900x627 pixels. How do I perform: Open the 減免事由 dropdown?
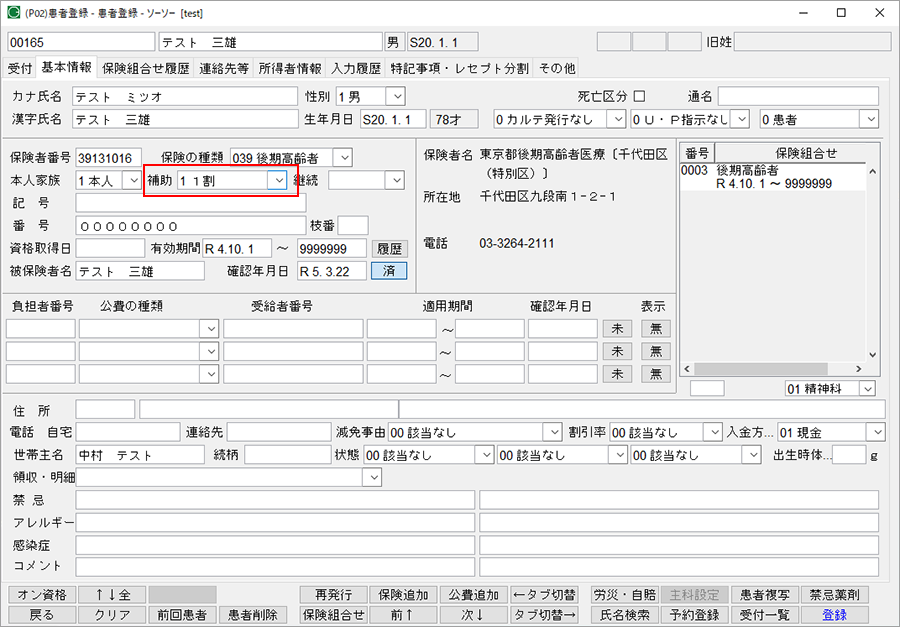(x=555, y=431)
